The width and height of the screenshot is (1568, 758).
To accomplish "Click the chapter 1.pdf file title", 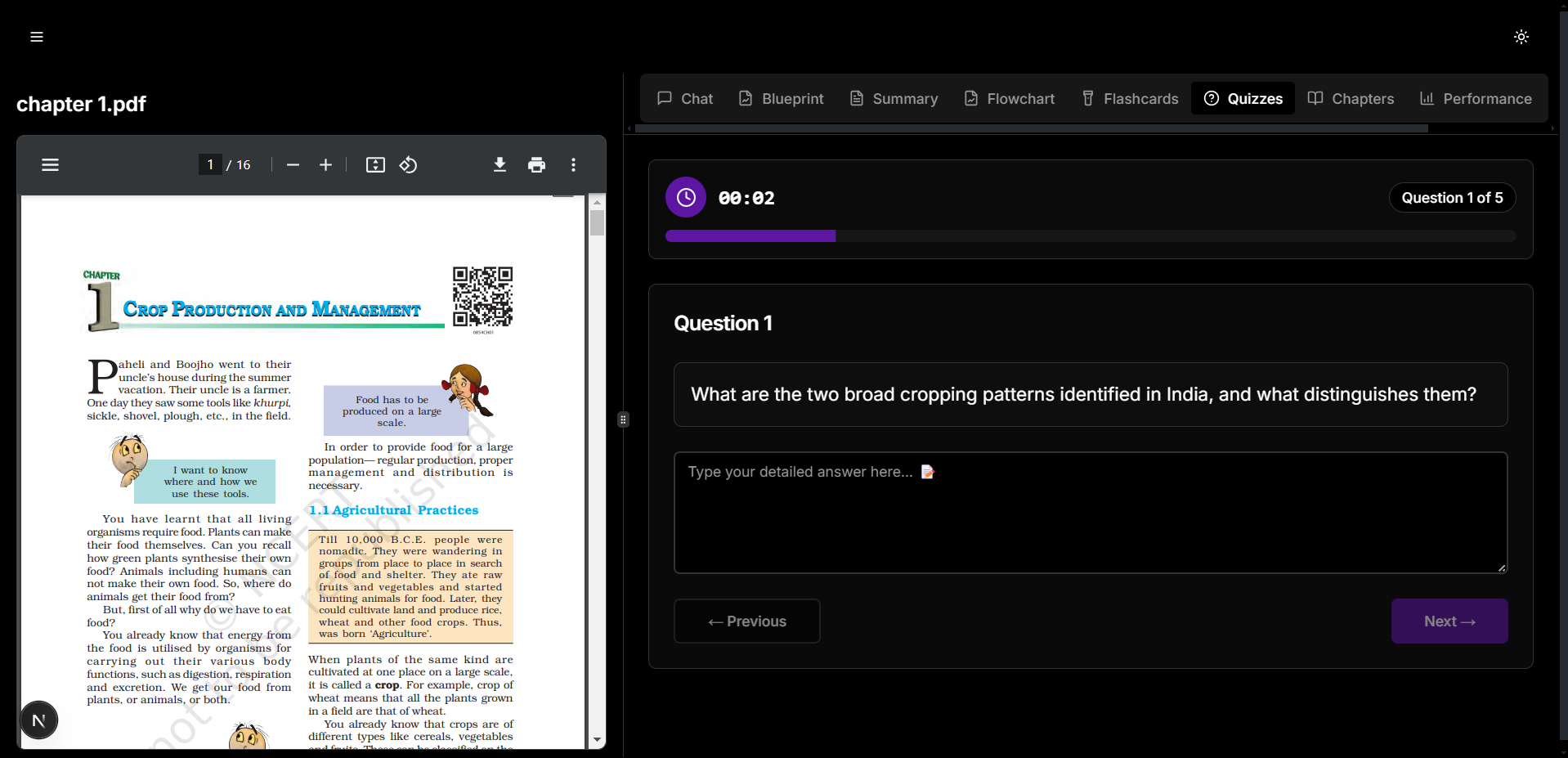I will point(81,104).
